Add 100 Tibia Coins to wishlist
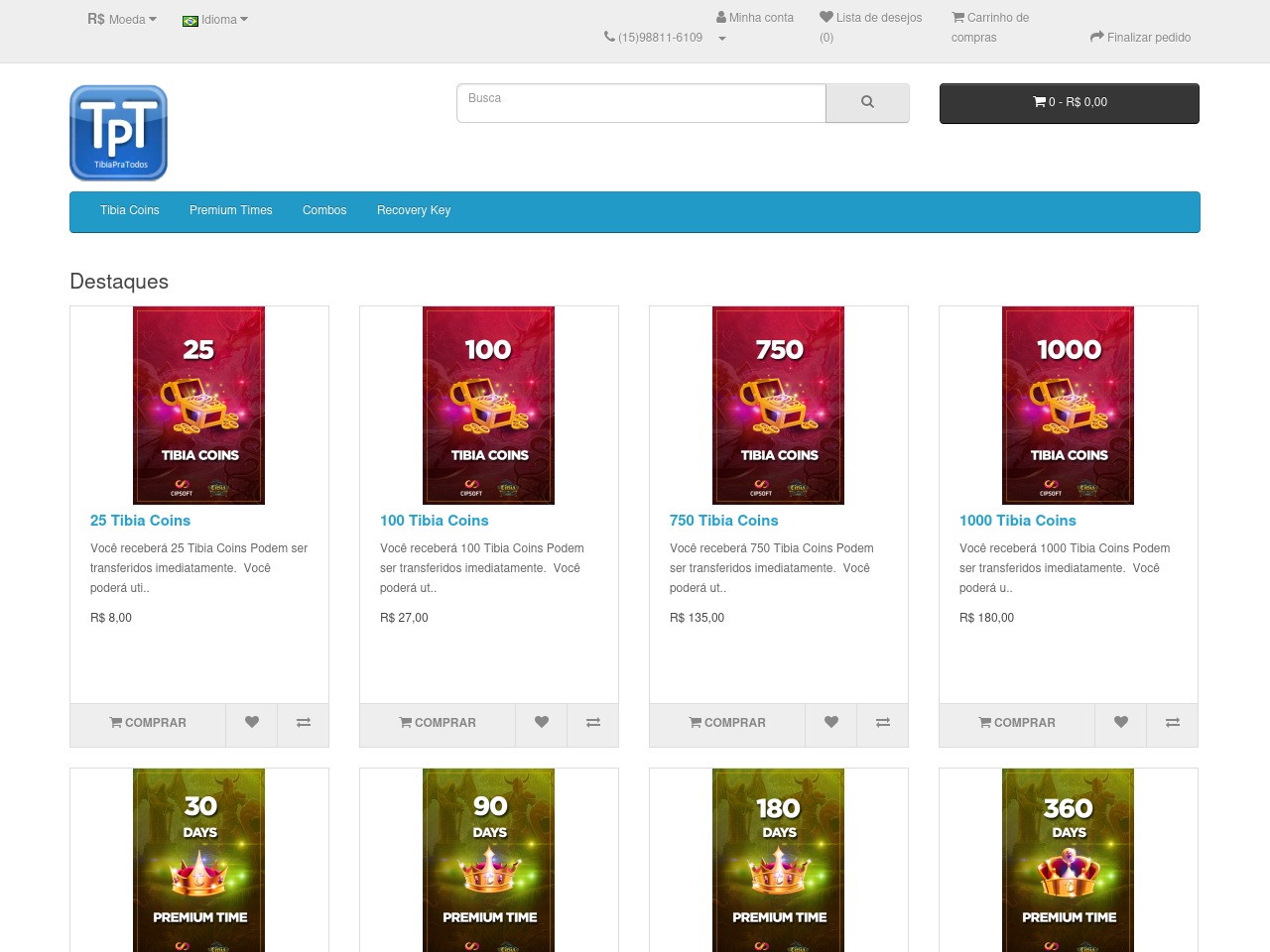1270x952 pixels. click(x=542, y=723)
